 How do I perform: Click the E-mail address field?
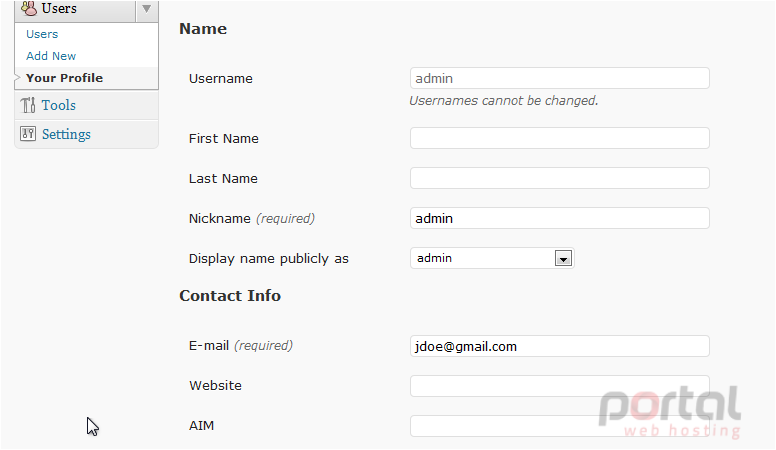point(560,346)
